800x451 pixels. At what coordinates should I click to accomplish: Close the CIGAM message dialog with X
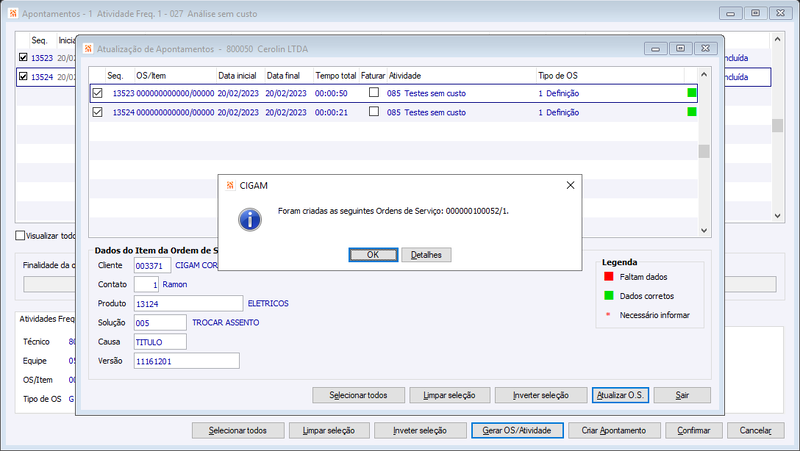click(570, 185)
